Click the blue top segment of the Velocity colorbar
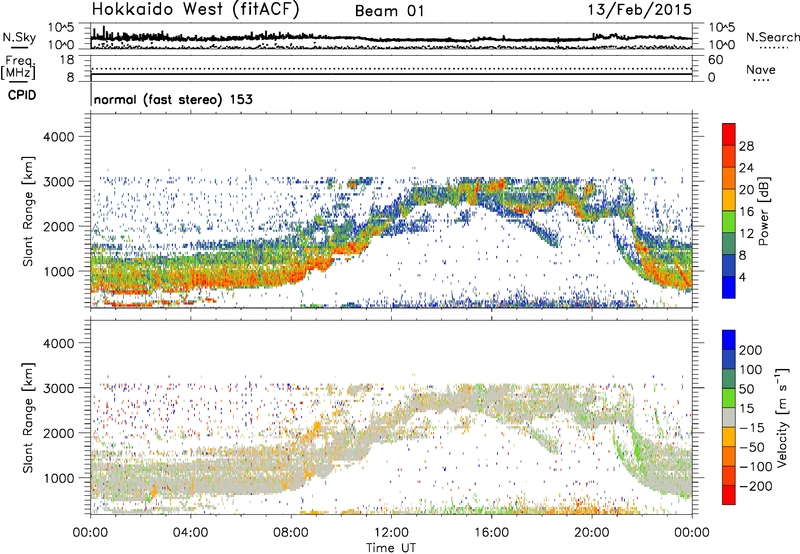 (729, 340)
